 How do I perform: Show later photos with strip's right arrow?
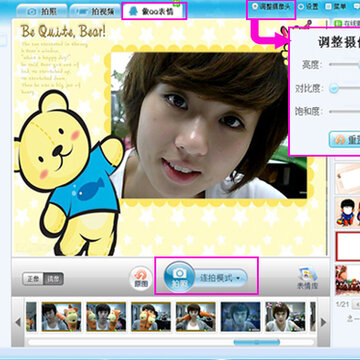point(323,322)
